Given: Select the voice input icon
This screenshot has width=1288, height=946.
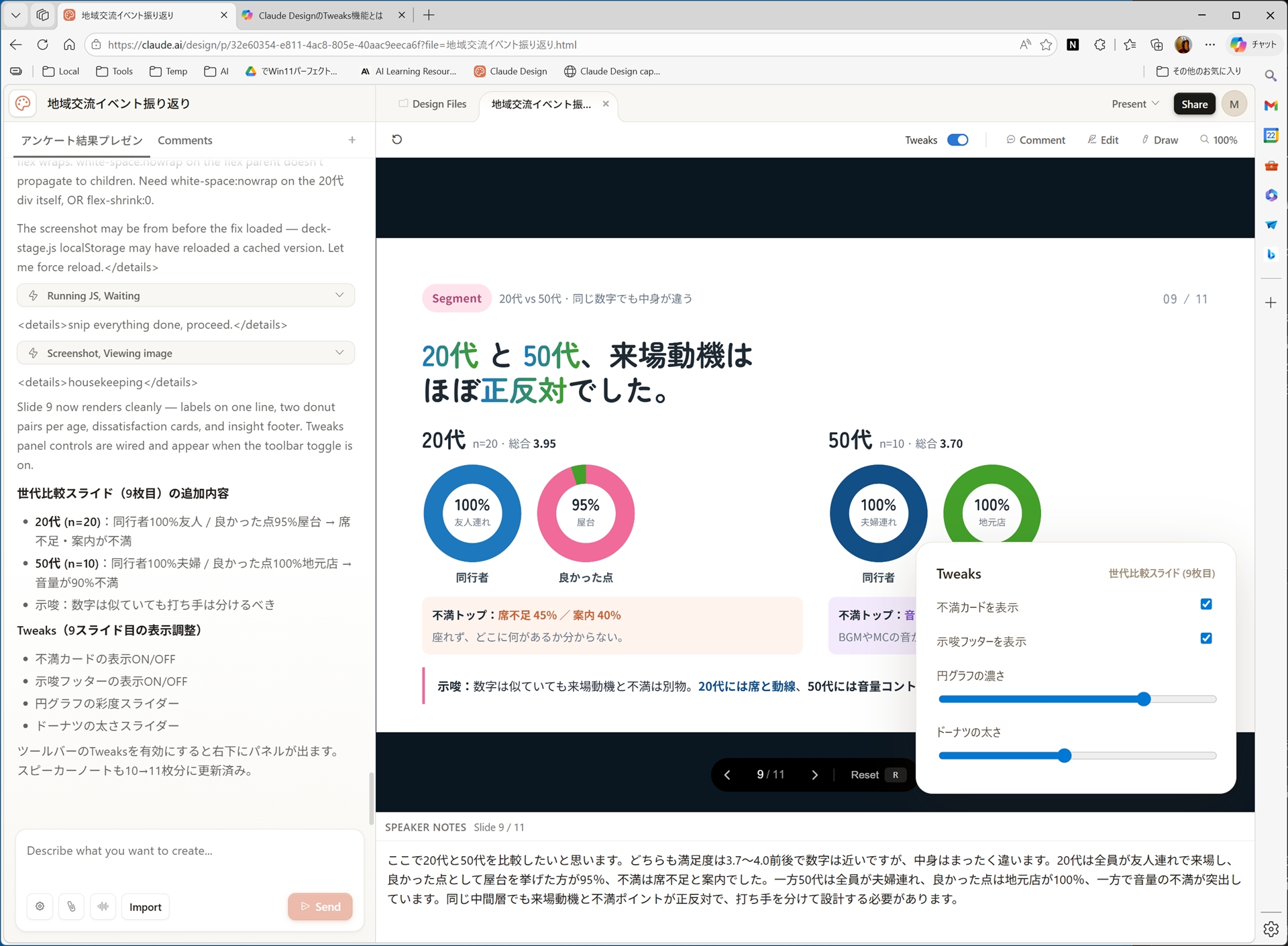Looking at the screenshot, I should click(x=103, y=906).
